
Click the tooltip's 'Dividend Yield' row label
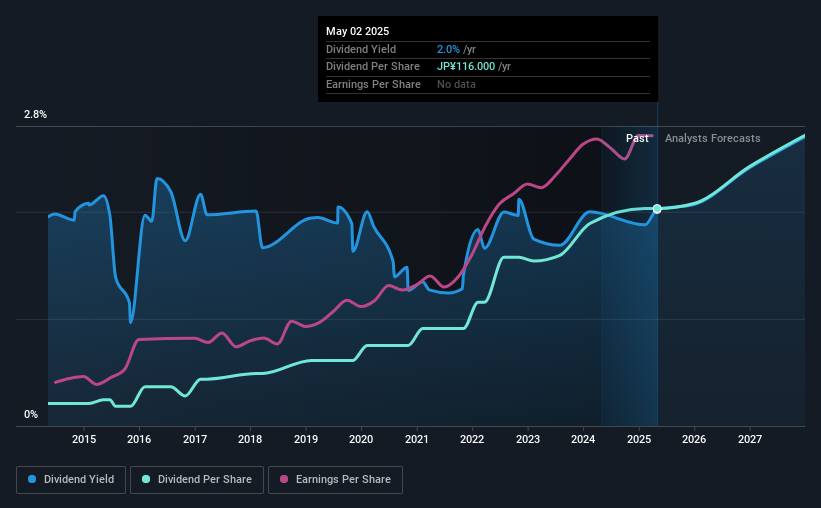[x=361, y=49]
